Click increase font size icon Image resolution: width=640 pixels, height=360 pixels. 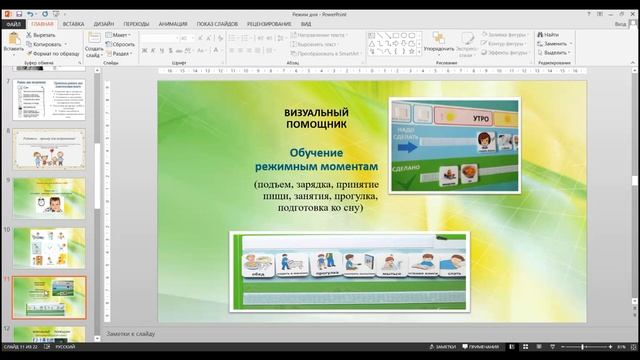click(x=200, y=38)
